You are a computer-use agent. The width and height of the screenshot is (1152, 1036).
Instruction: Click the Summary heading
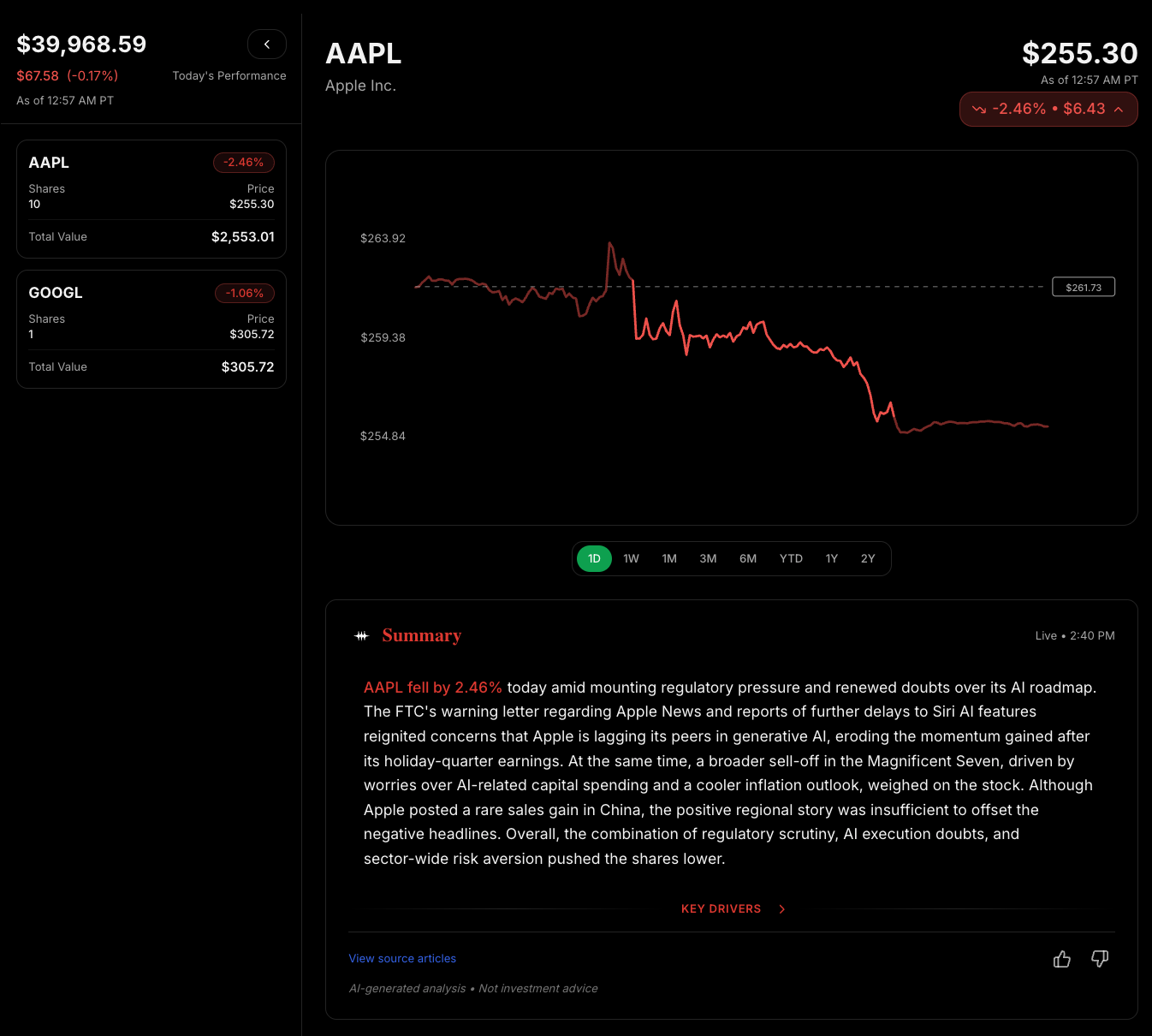pos(421,635)
